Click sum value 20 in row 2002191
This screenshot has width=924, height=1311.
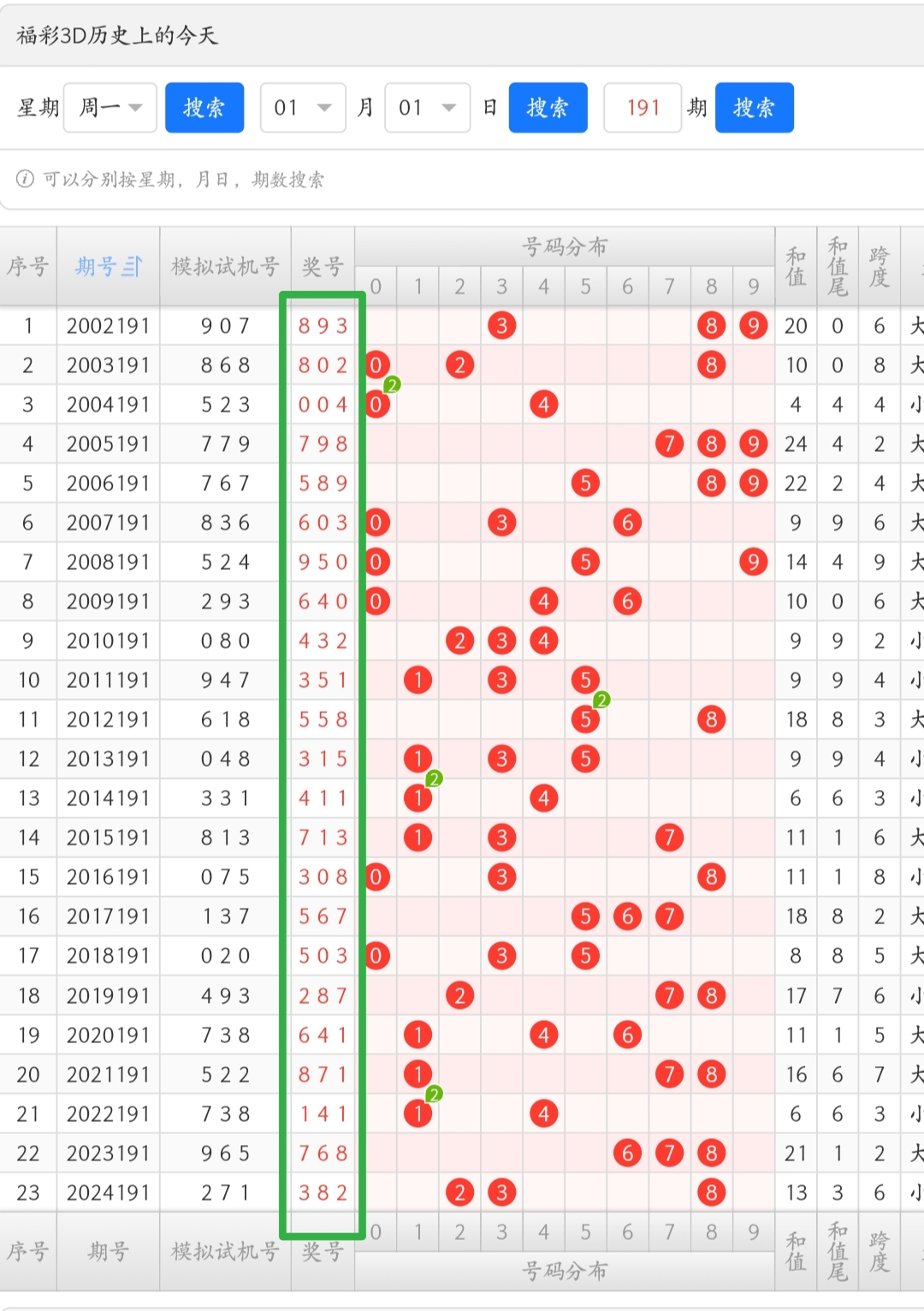click(796, 326)
